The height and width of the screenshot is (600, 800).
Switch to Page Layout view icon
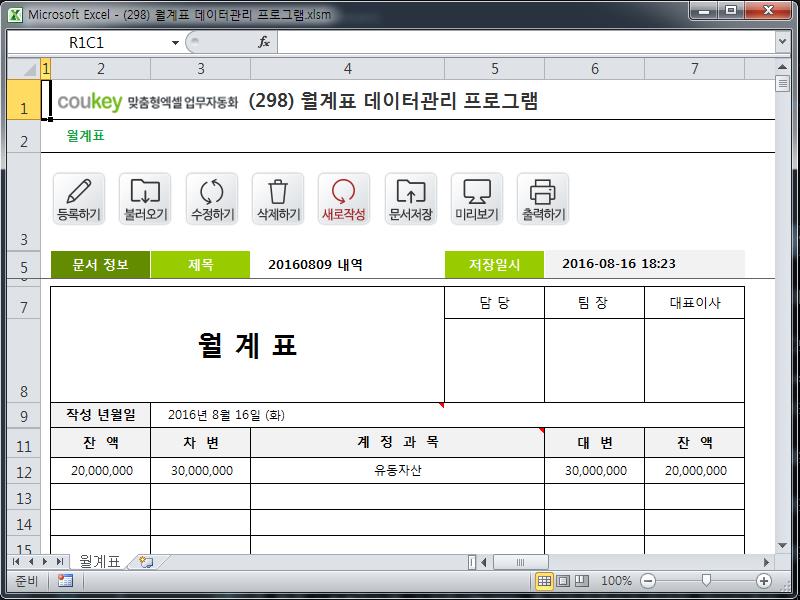click(x=563, y=581)
